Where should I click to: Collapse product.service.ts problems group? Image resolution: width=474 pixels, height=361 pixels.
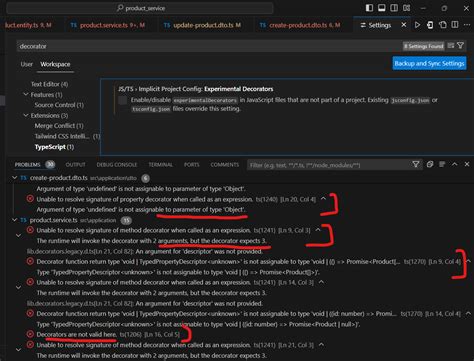[x=15, y=220]
